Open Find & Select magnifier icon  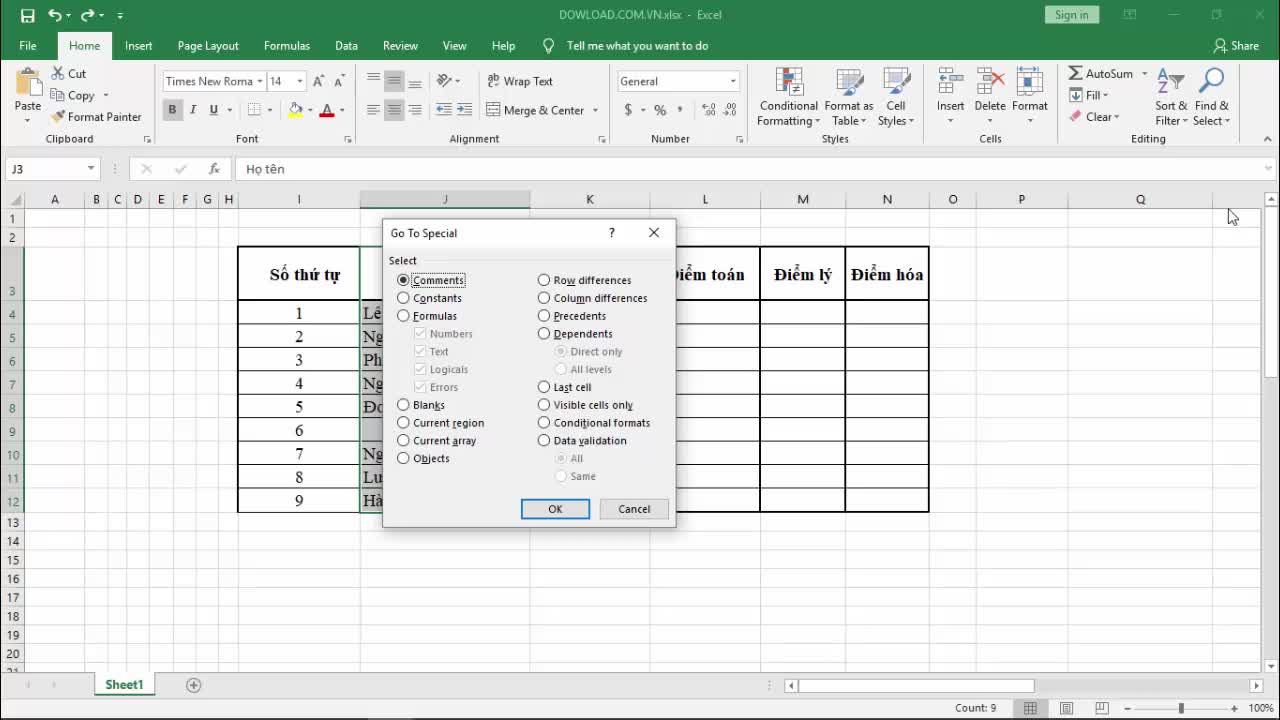pos(1211,82)
